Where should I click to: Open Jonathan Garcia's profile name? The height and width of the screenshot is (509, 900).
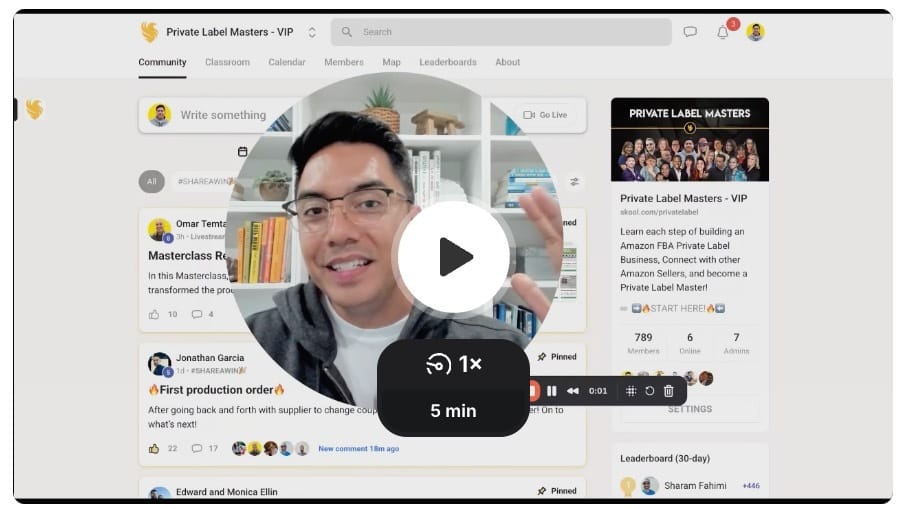[x=210, y=358]
